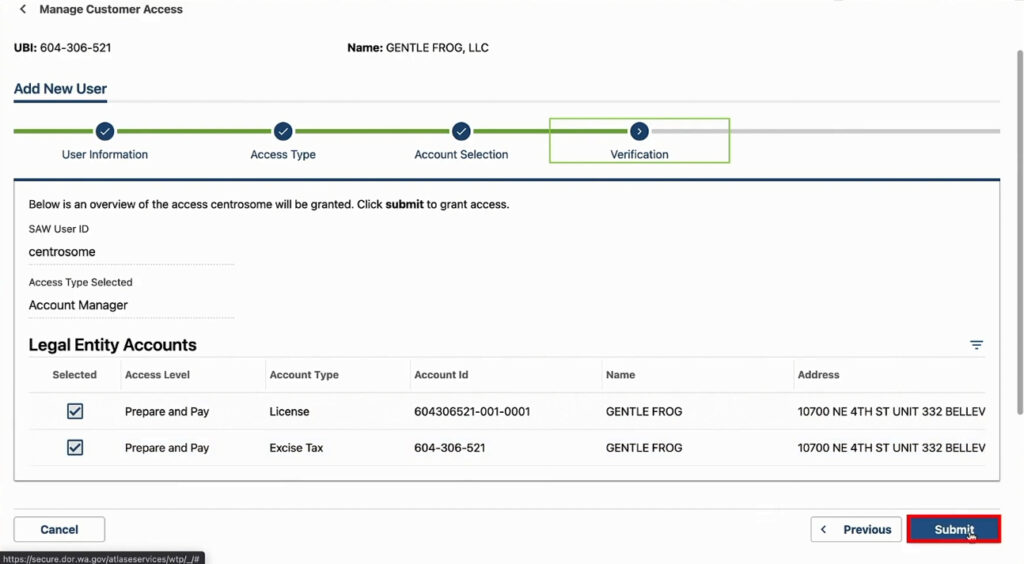
Task: Sort by the Account Id column header
Action: [x=441, y=375]
